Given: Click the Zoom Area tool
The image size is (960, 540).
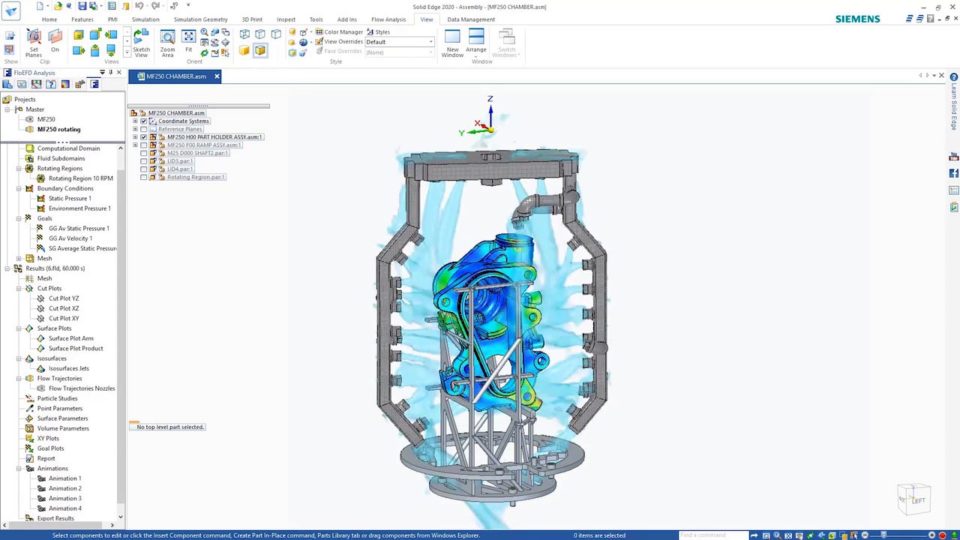Looking at the screenshot, I should pyautogui.click(x=167, y=41).
